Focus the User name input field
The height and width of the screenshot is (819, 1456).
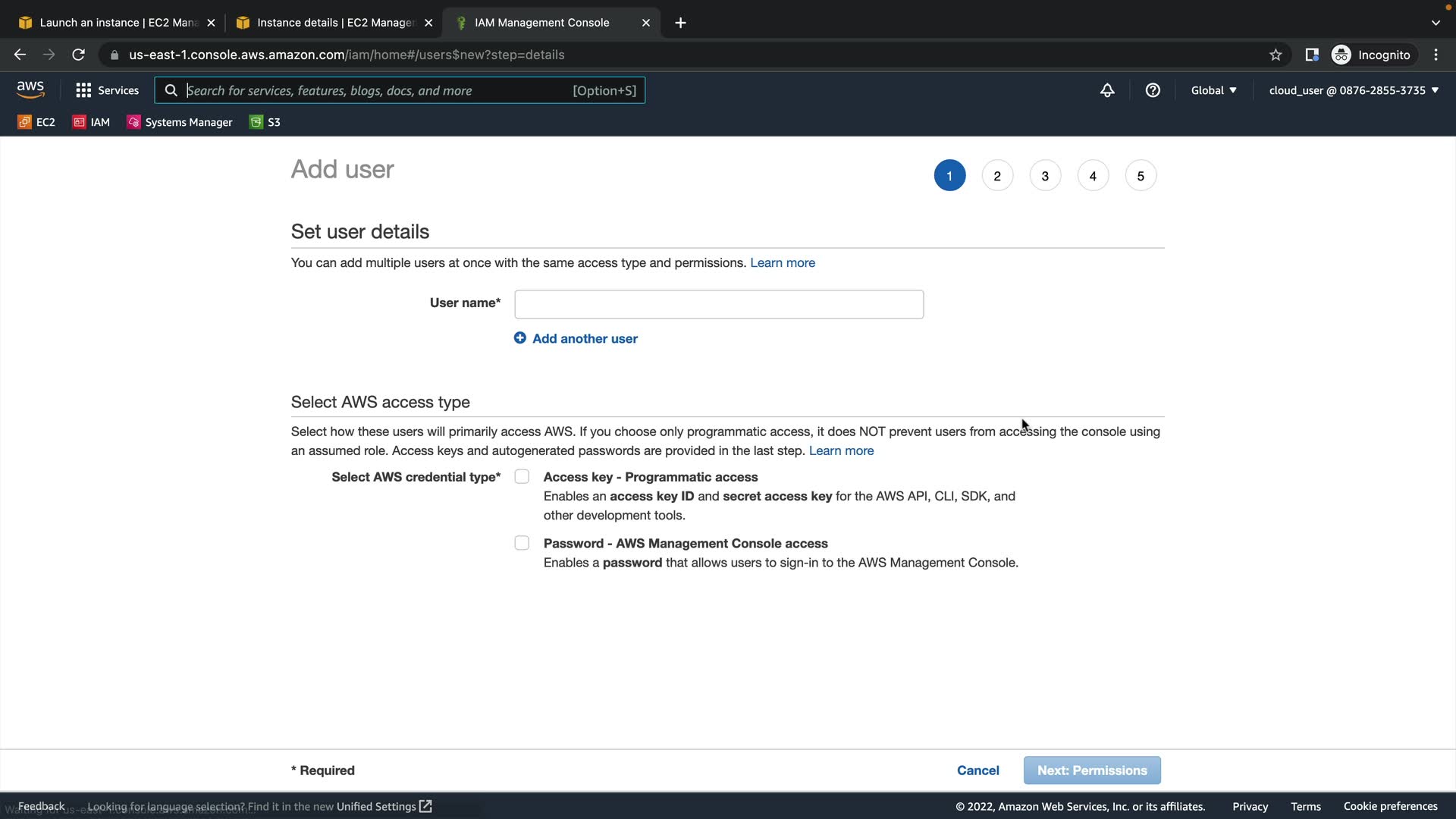(x=718, y=304)
